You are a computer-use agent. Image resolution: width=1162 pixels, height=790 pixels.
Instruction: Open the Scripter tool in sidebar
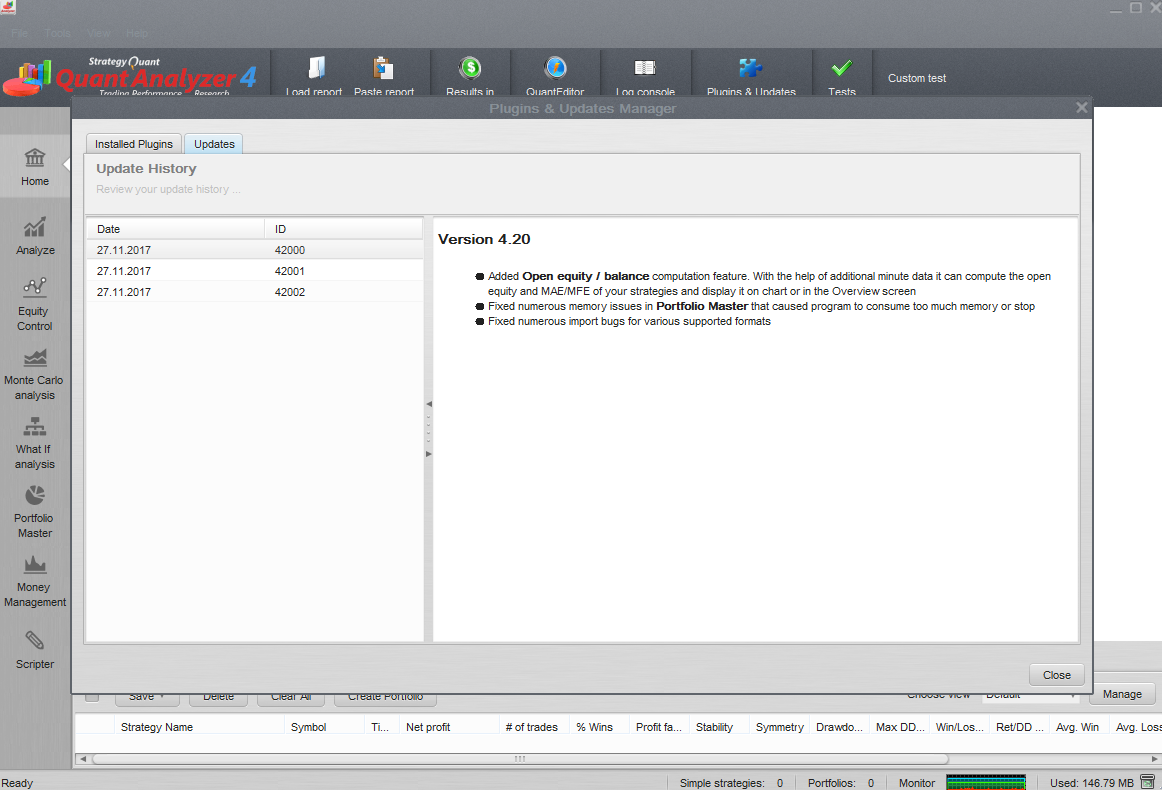click(35, 650)
